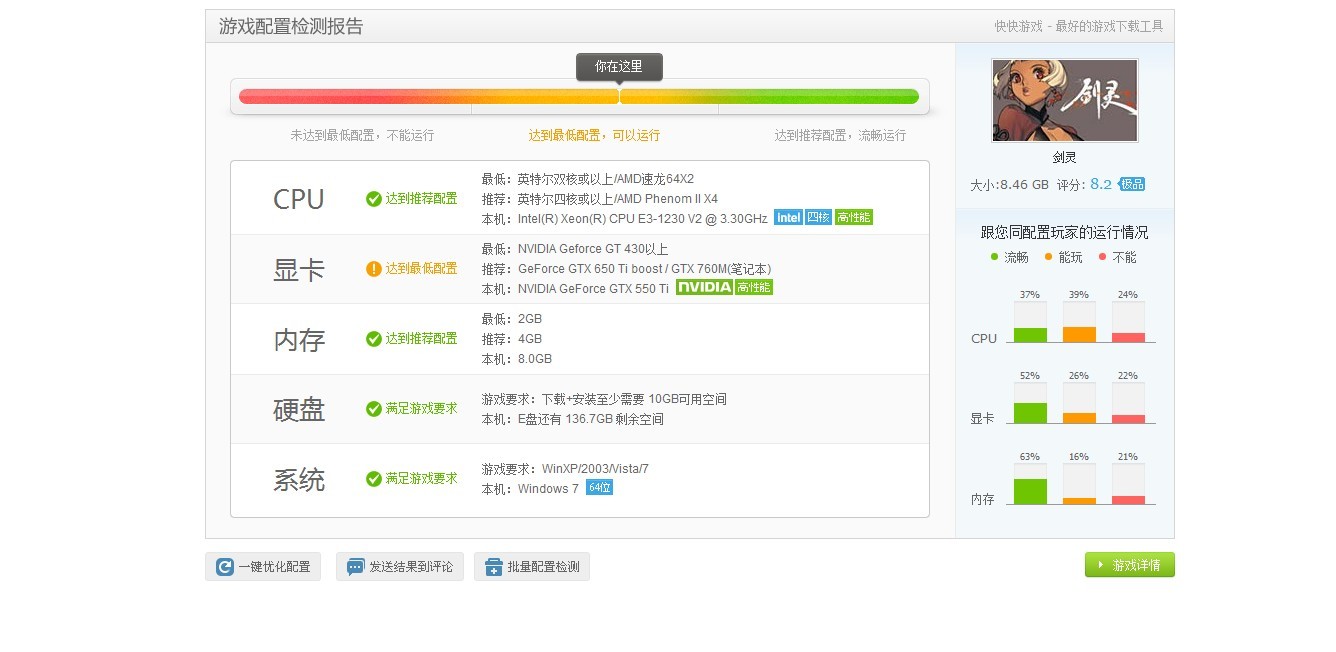
Task: Click the plus-box icon on 批量配置检测
Action: 493,567
